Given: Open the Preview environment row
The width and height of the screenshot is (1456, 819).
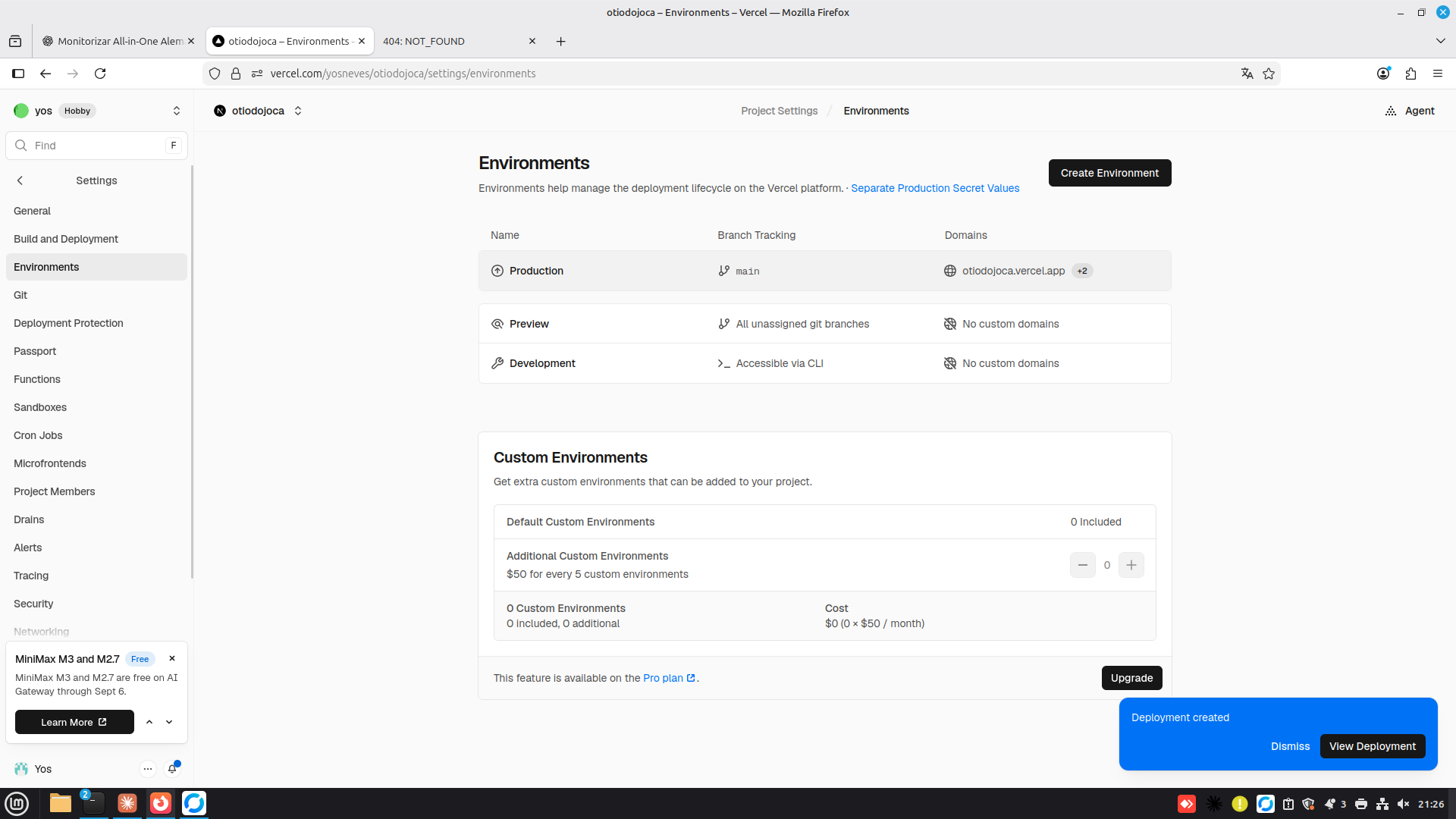Looking at the screenshot, I should pyautogui.click(x=824, y=324).
